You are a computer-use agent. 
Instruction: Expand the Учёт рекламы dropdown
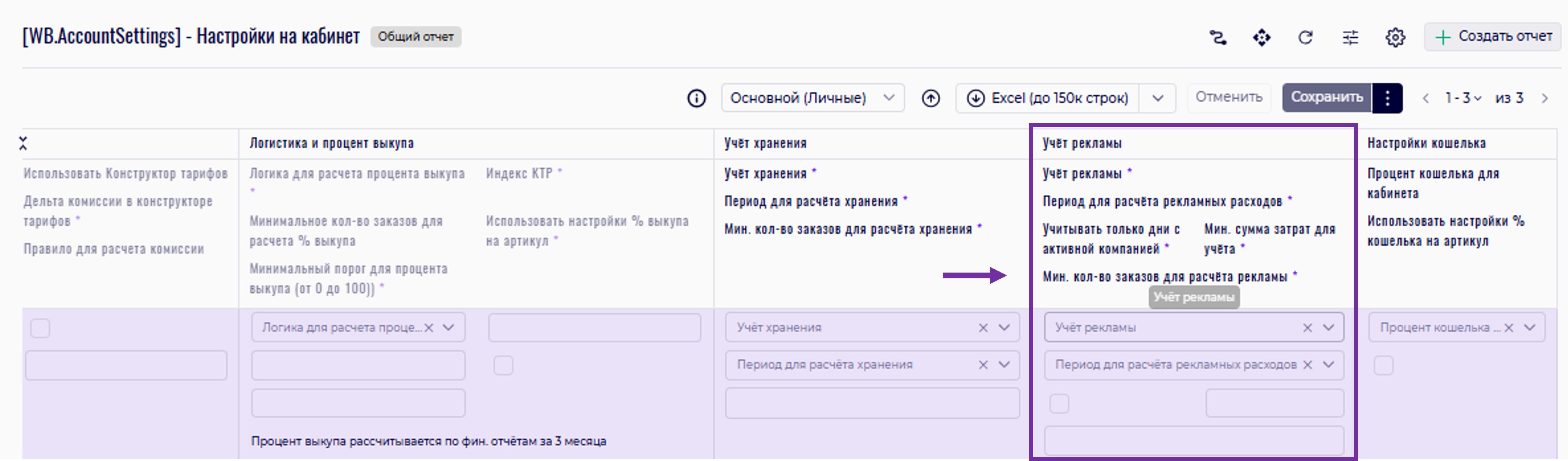[x=1328, y=328]
